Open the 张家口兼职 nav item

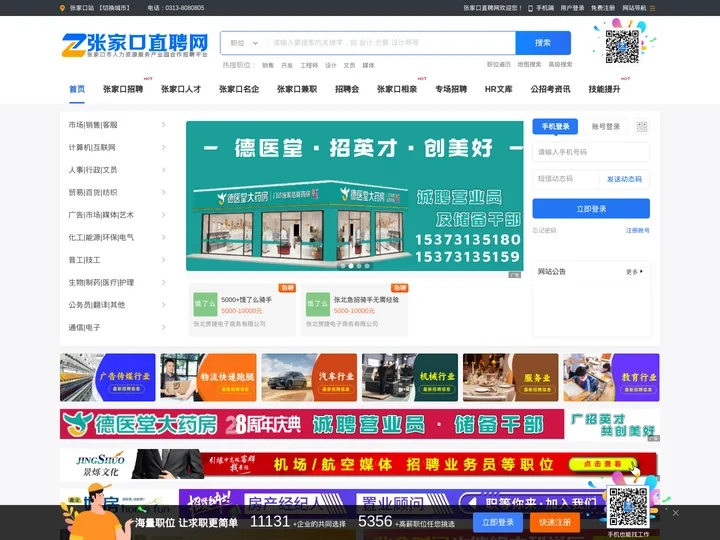click(297, 89)
